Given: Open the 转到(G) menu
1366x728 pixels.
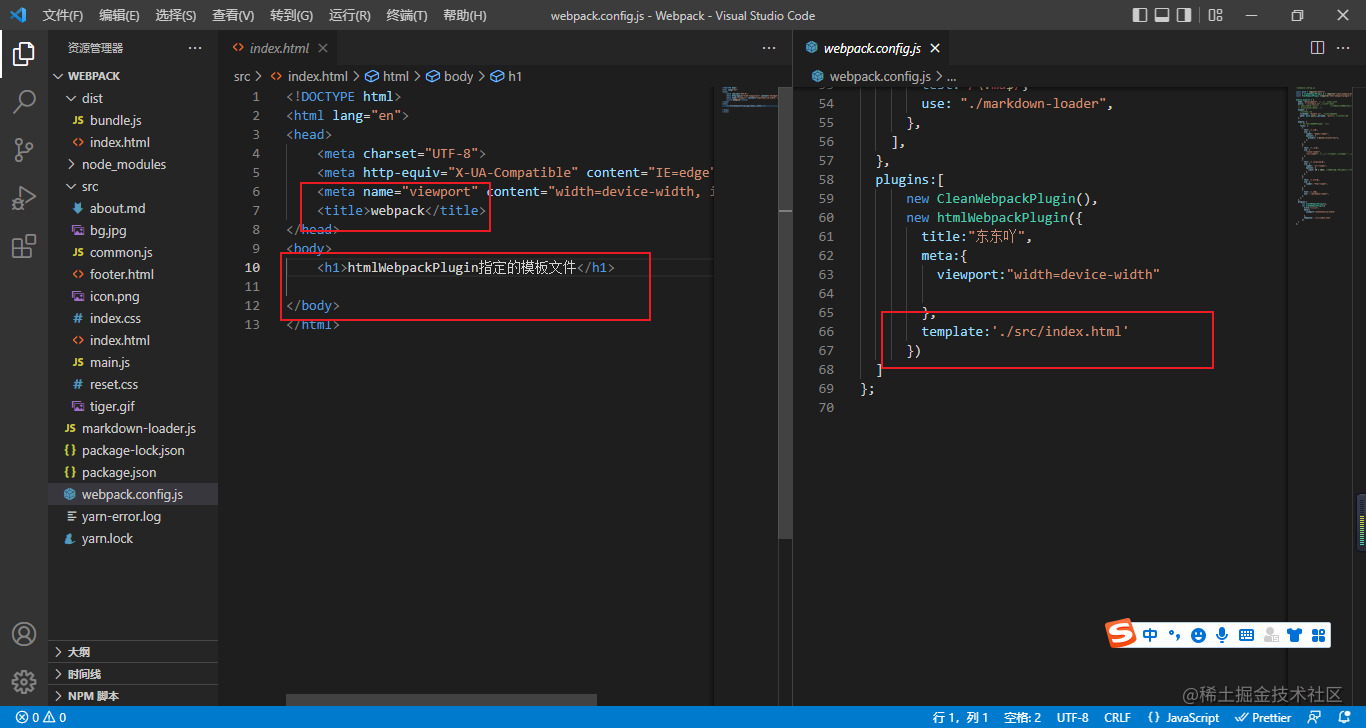Looking at the screenshot, I should pos(291,15).
